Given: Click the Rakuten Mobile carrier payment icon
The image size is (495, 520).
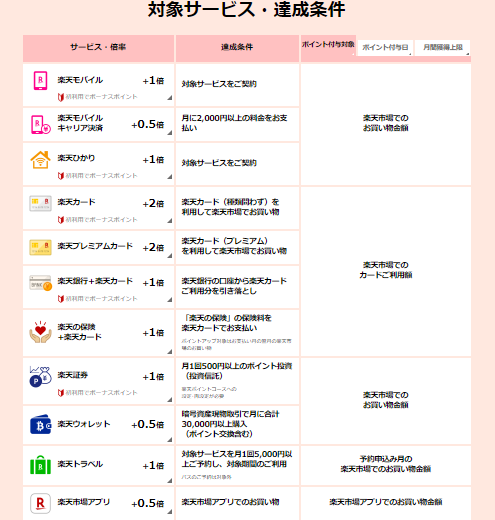Looking at the screenshot, I should pos(40,125).
